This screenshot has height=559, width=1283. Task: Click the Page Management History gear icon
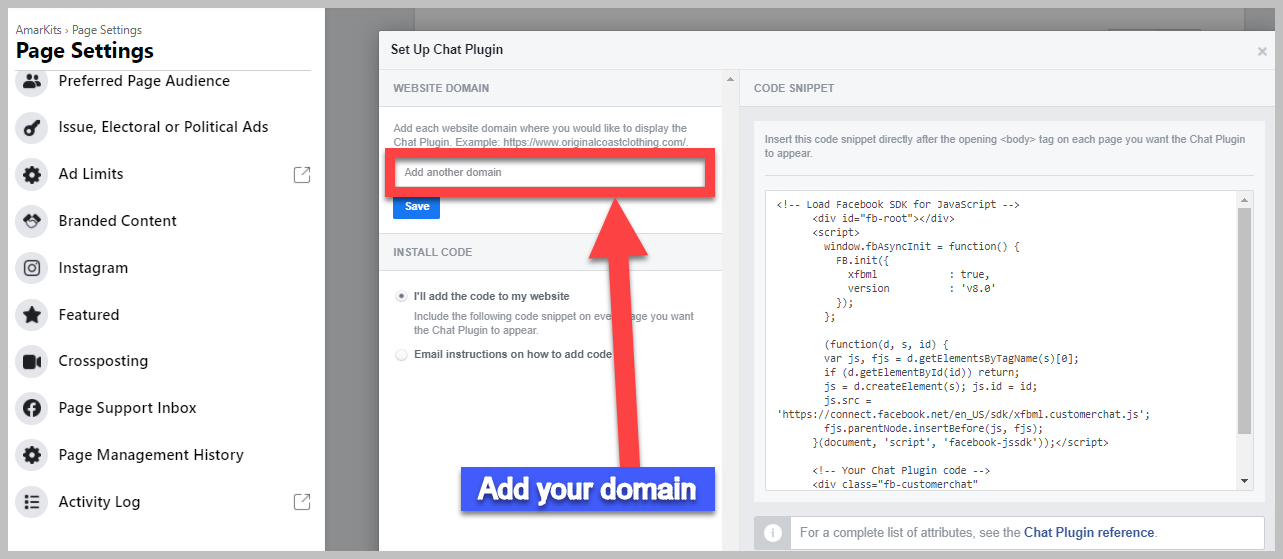32,455
